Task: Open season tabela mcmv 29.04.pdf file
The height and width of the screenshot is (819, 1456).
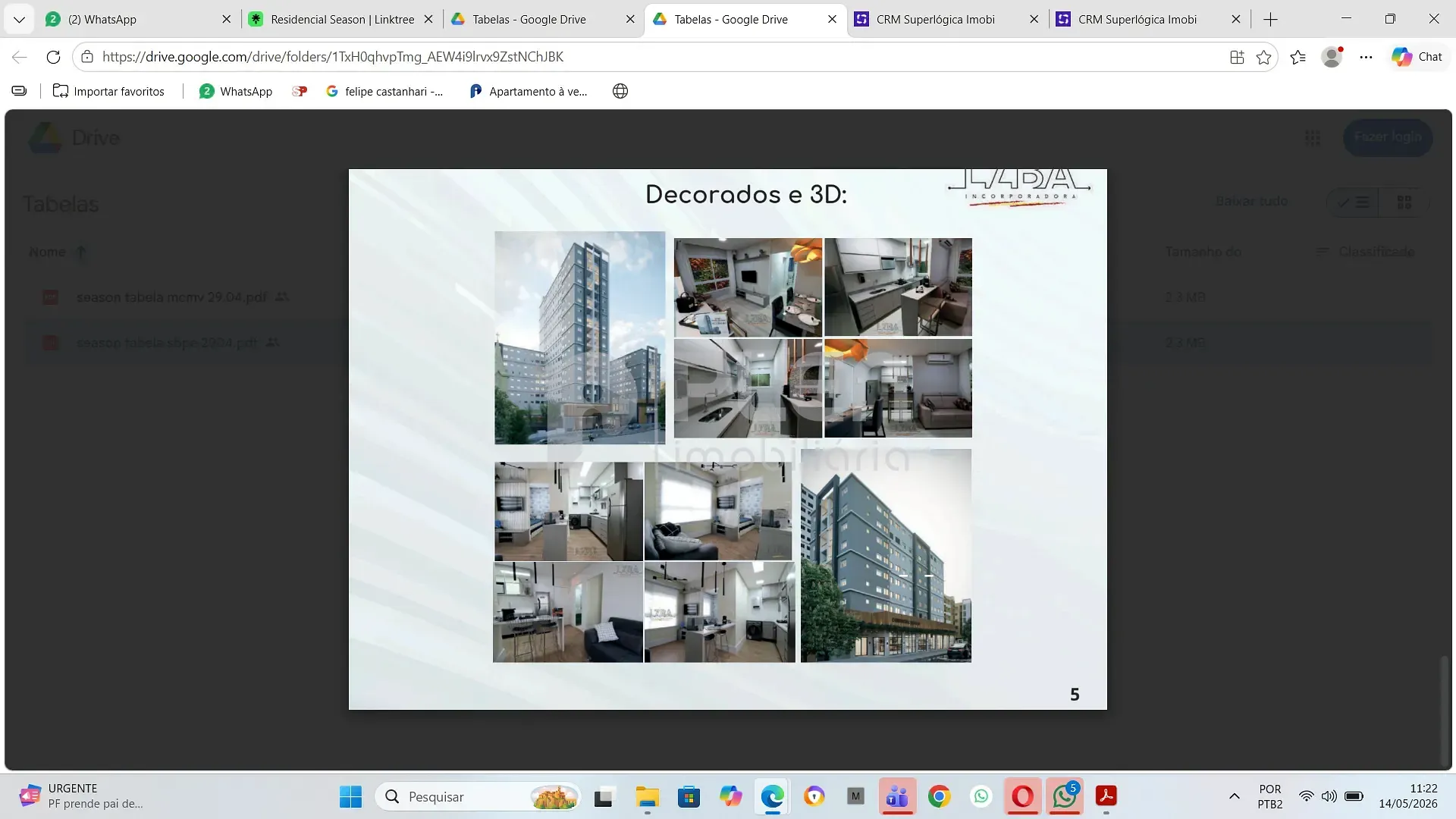Action: click(171, 297)
